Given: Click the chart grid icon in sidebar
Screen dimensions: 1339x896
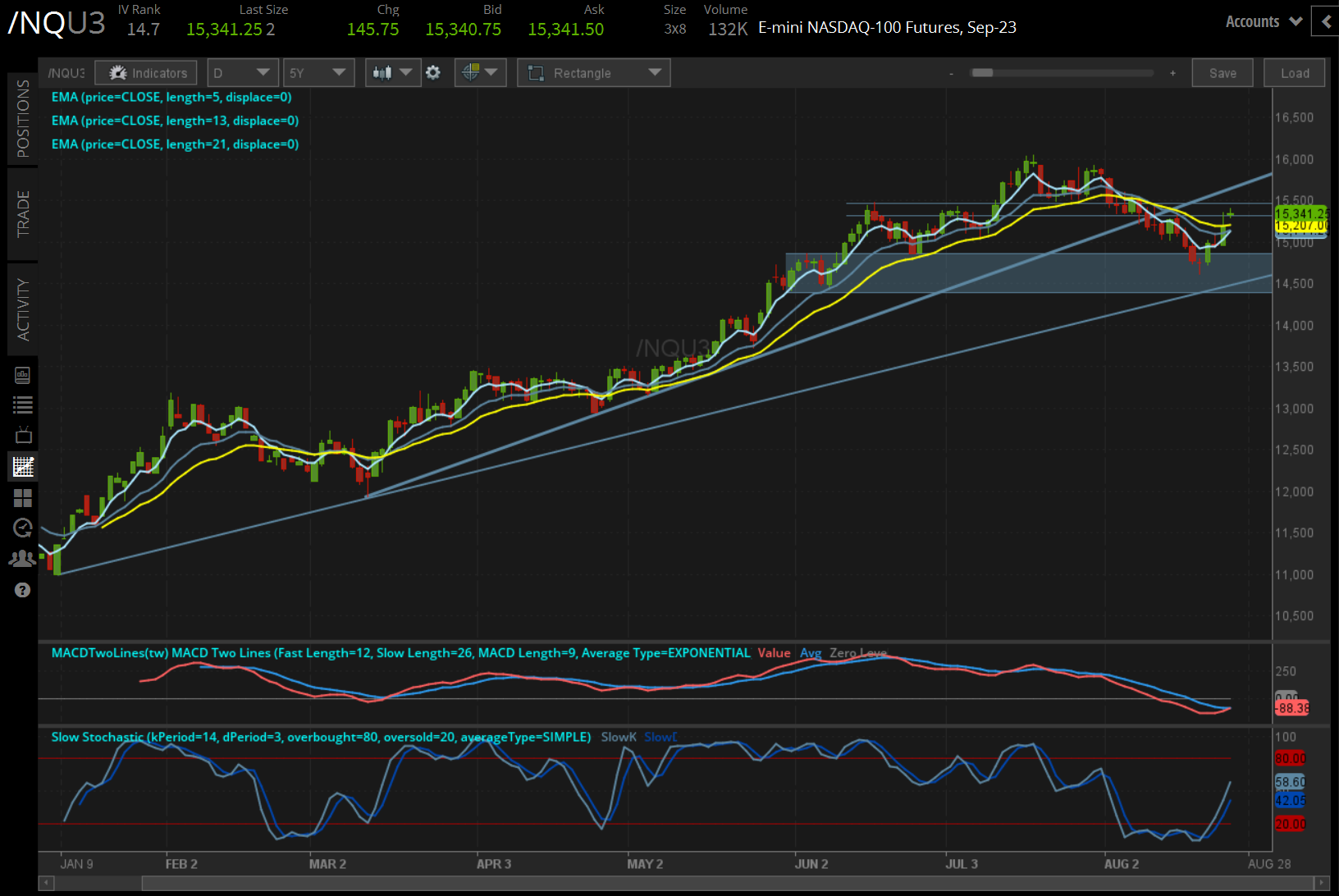Looking at the screenshot, I should (x=23, y=467).
